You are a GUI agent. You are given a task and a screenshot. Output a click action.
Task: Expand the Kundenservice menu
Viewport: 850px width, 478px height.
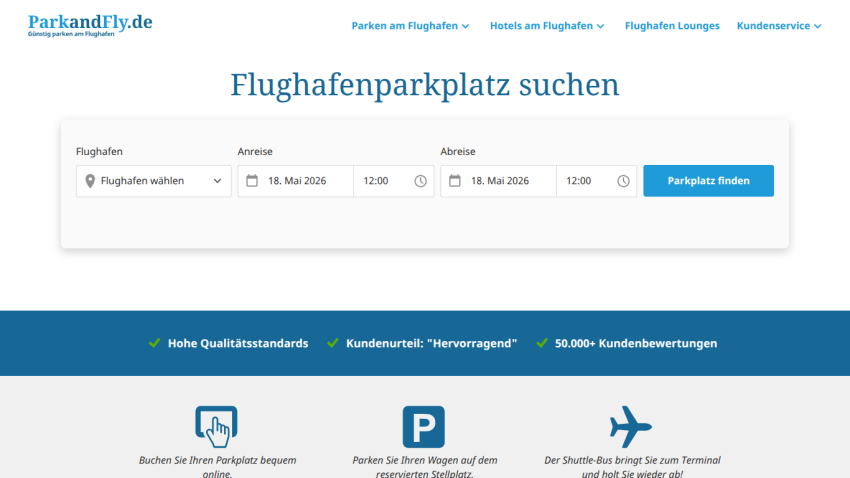[x=779, y=26]
